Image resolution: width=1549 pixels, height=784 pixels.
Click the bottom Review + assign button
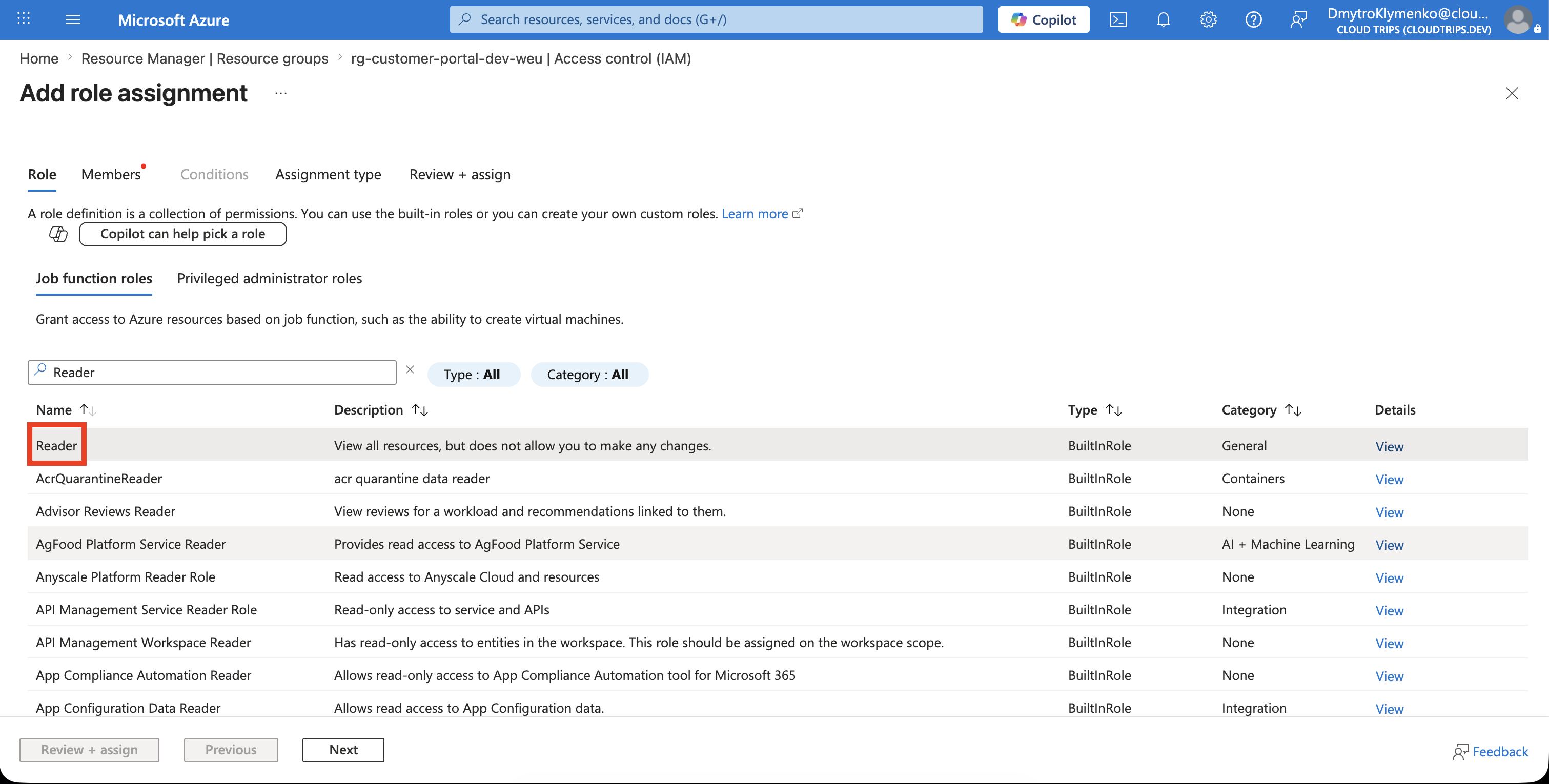(89, 750)
